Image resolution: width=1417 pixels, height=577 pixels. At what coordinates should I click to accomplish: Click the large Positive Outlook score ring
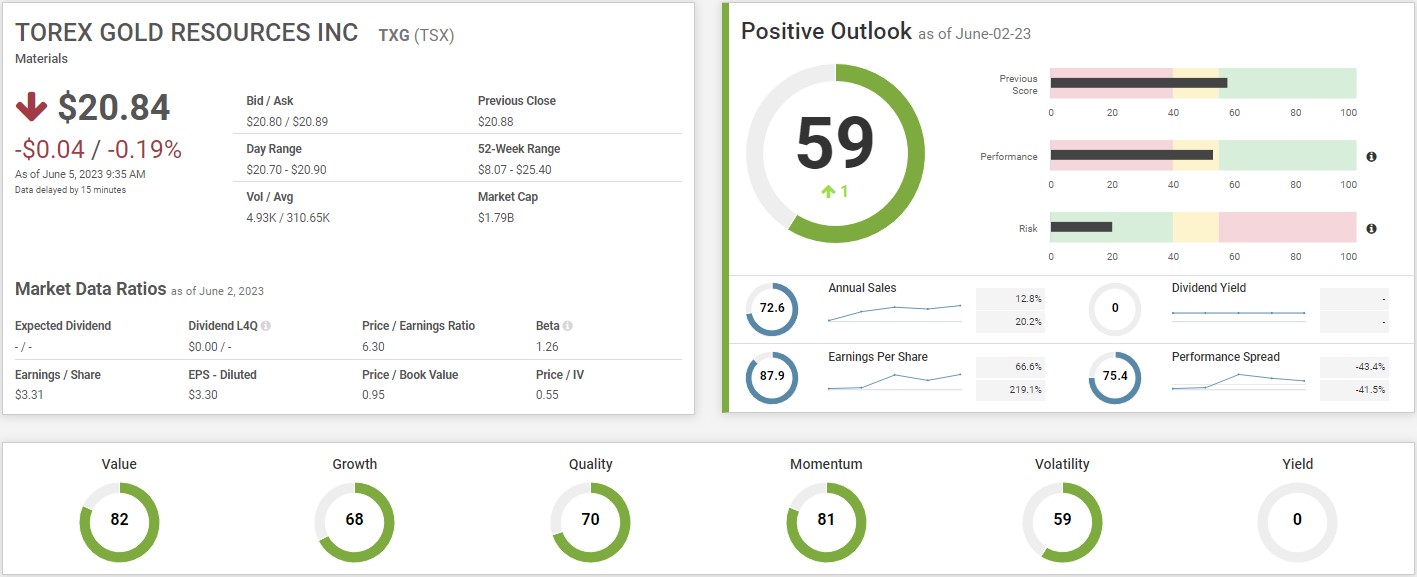(835, 153)
